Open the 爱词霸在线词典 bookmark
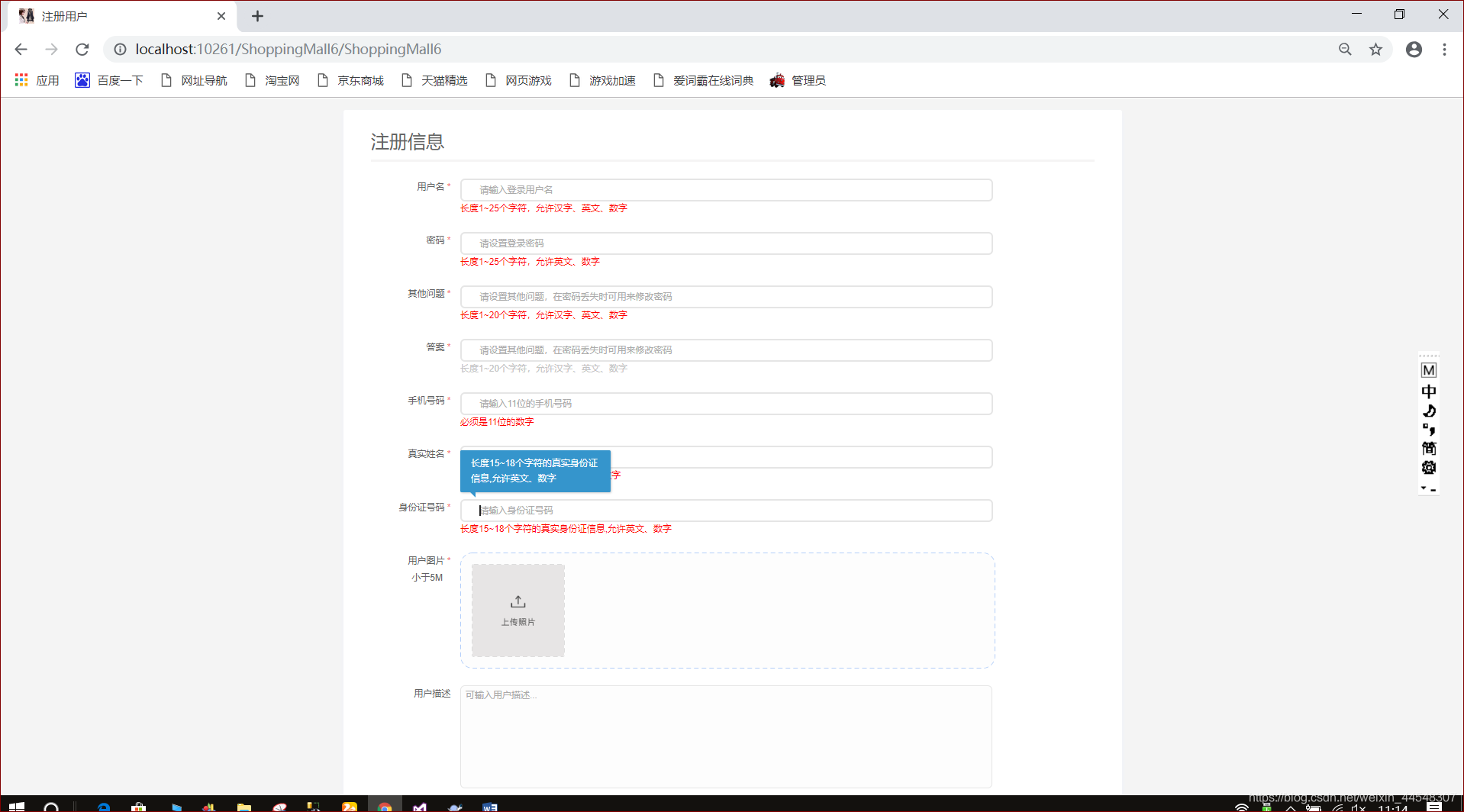The height and width of the screenshot is (812, 1464). (703, 80)
